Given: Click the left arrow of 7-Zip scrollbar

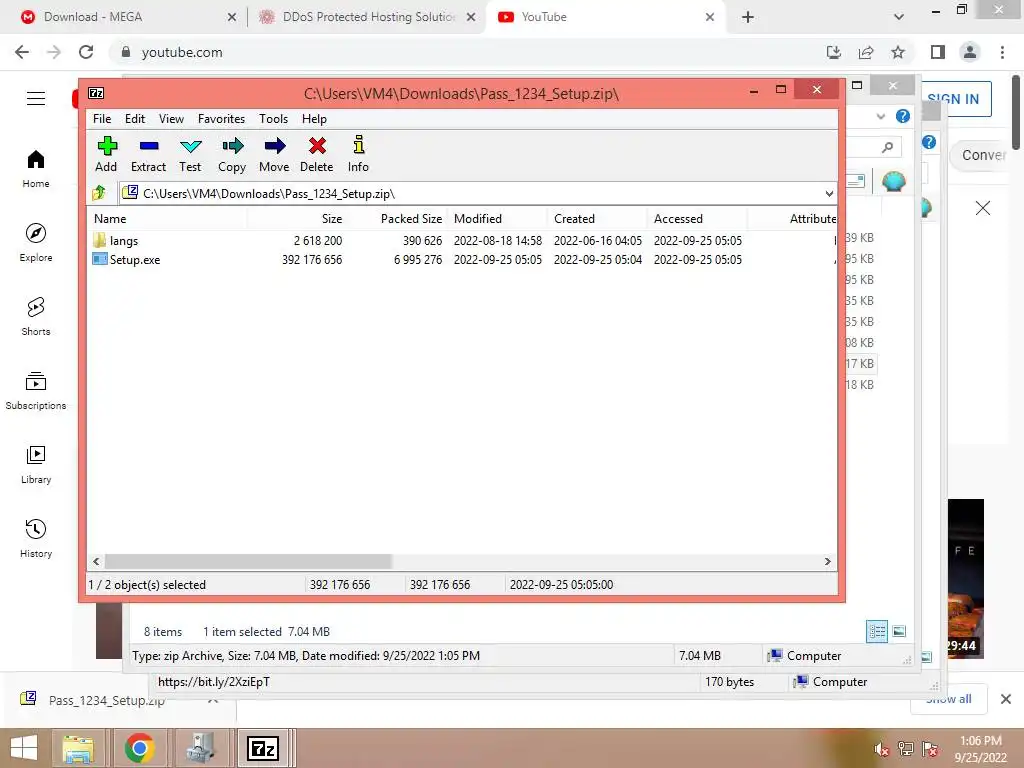Looking at the screenshot, I should pyautogui.click(x=97, y=562).
